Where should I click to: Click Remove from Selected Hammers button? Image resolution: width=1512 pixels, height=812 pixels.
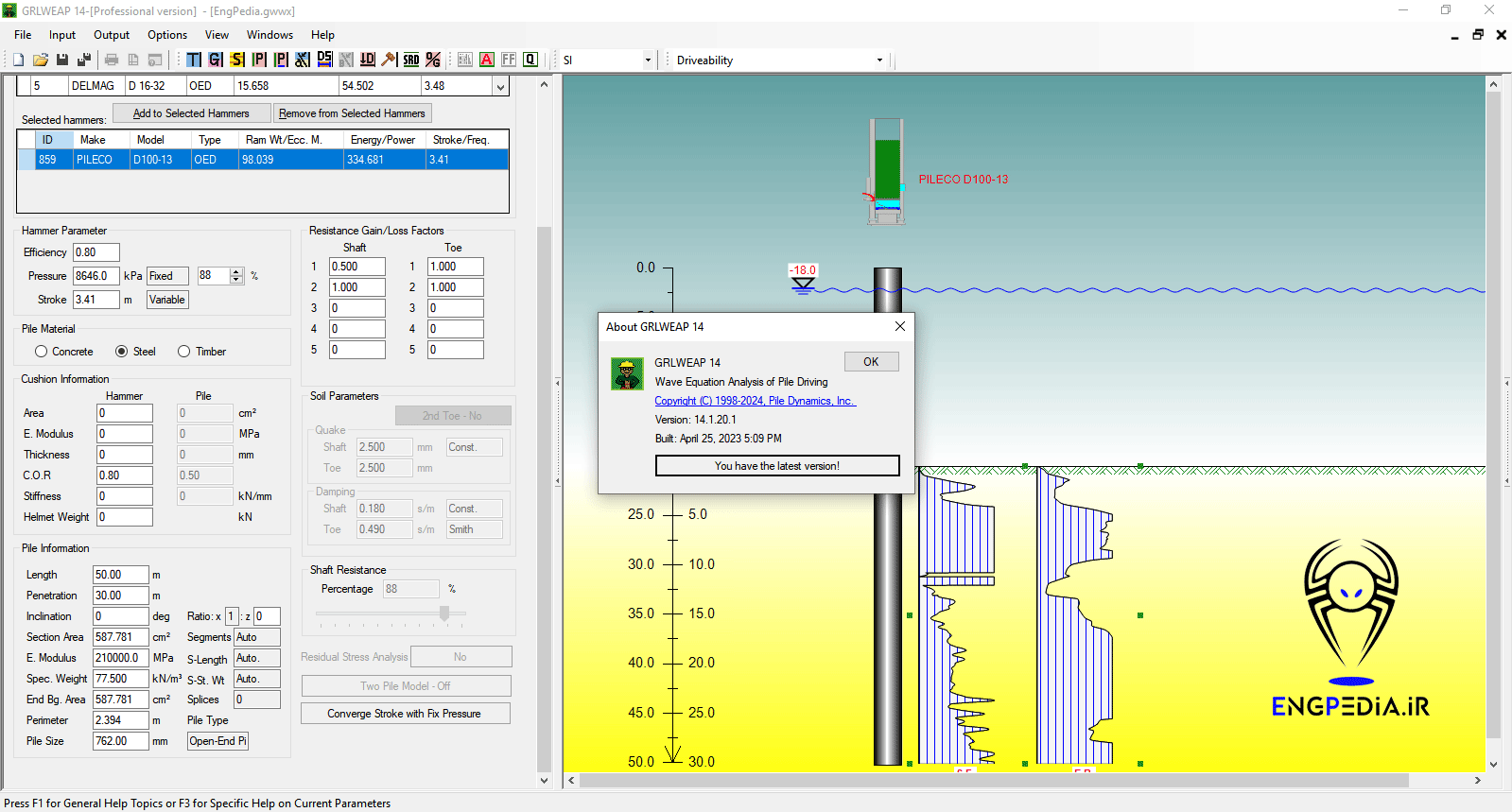point(352,113)
